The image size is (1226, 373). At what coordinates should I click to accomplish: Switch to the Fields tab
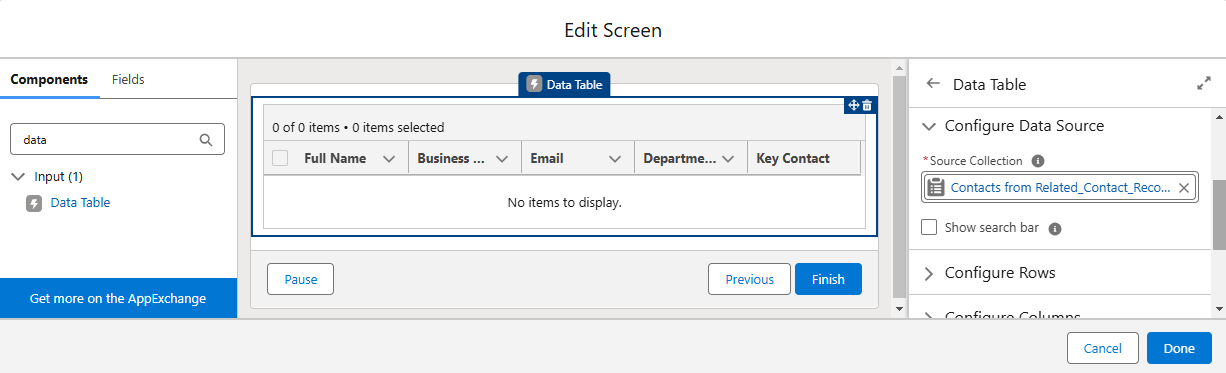pos(128,79)
